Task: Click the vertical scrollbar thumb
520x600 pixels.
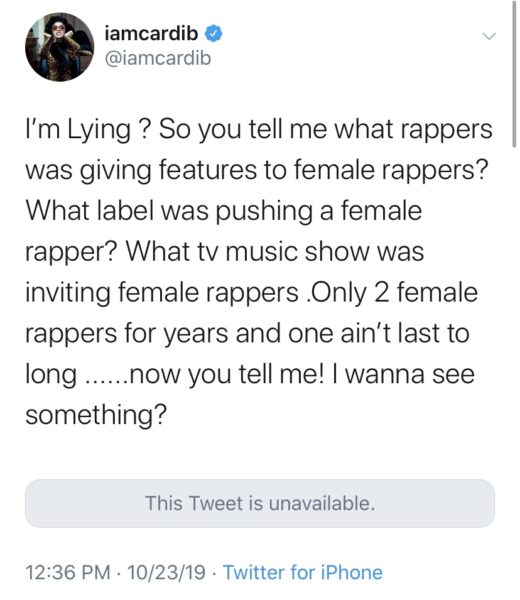Action: (514, 73)
